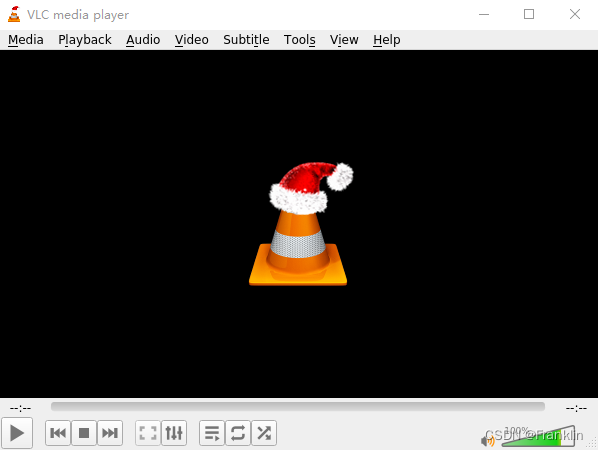Open the Media menu

26,40
